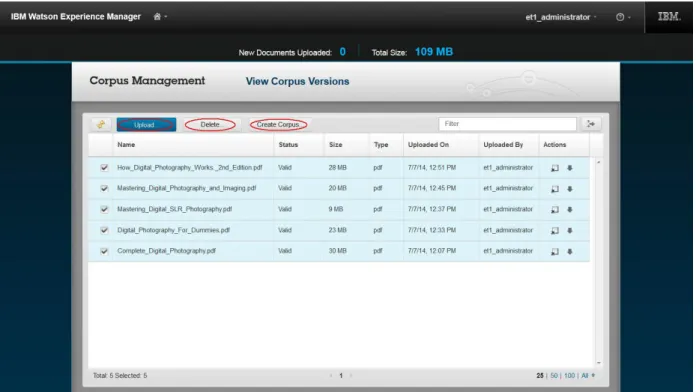The height and width of the screenshot is (392, 696).
Task: Expand the arrow beside the help icon
Action: [629, 17]
